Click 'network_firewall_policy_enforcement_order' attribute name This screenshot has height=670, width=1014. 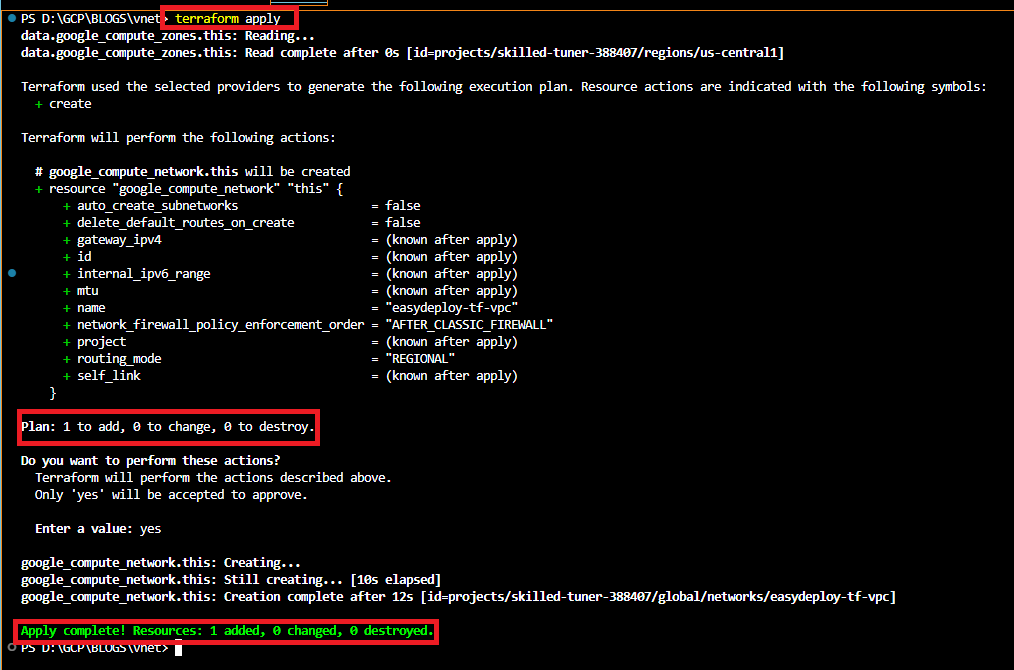click(x=221, y=325)
